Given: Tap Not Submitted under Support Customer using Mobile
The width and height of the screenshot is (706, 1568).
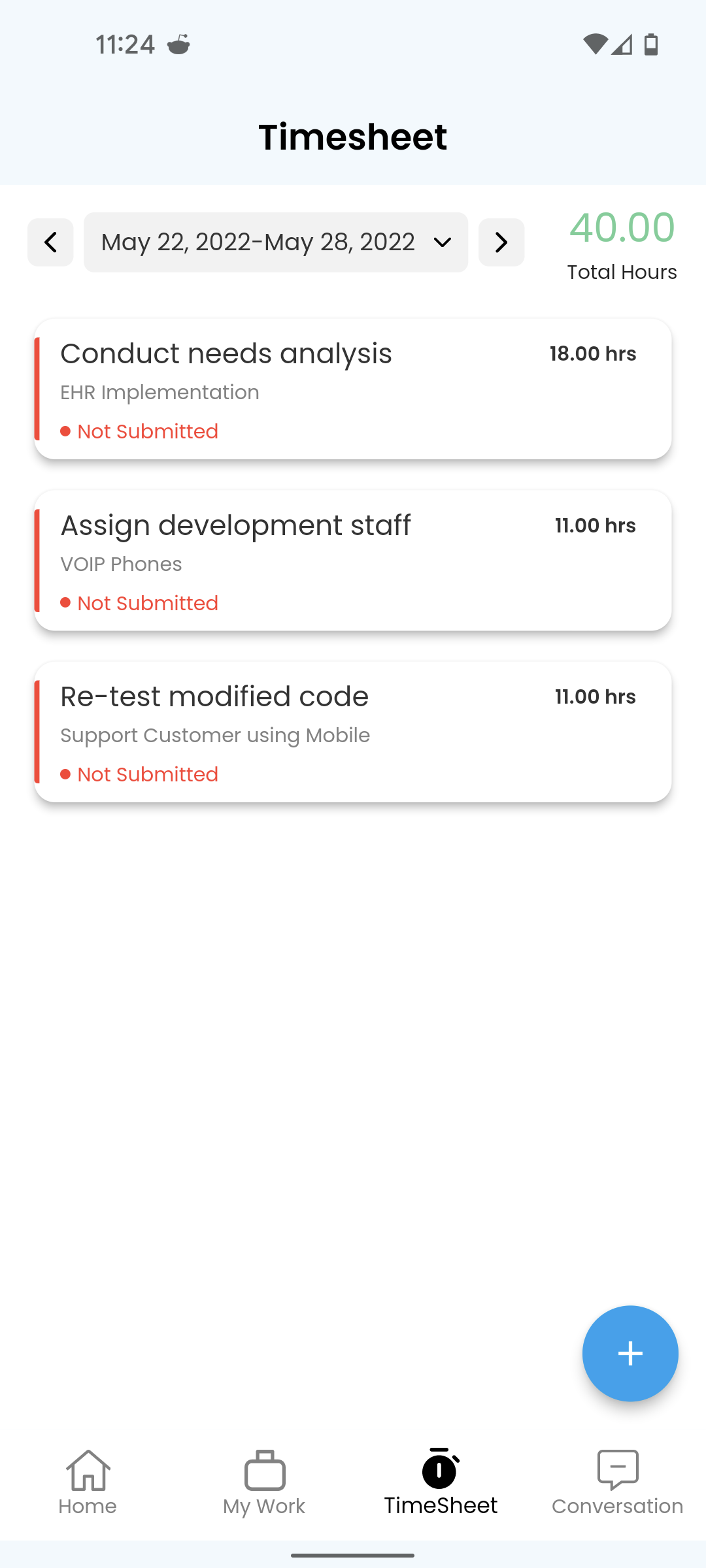Looking at the screenshot, I should tap(139, 774).
